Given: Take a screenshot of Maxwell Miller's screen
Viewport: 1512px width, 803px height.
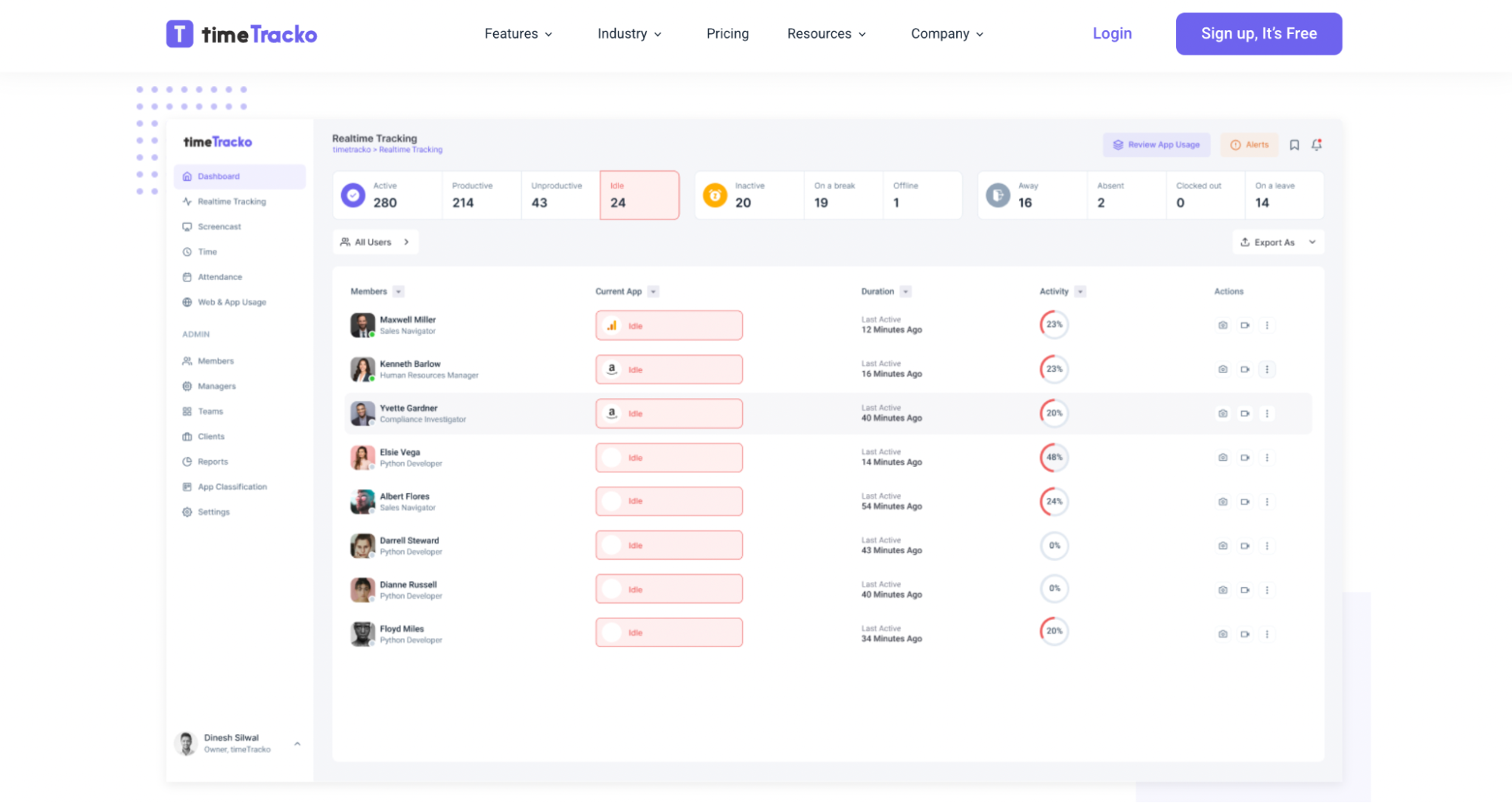Looking at the screenshot, I should (1222, 325).
